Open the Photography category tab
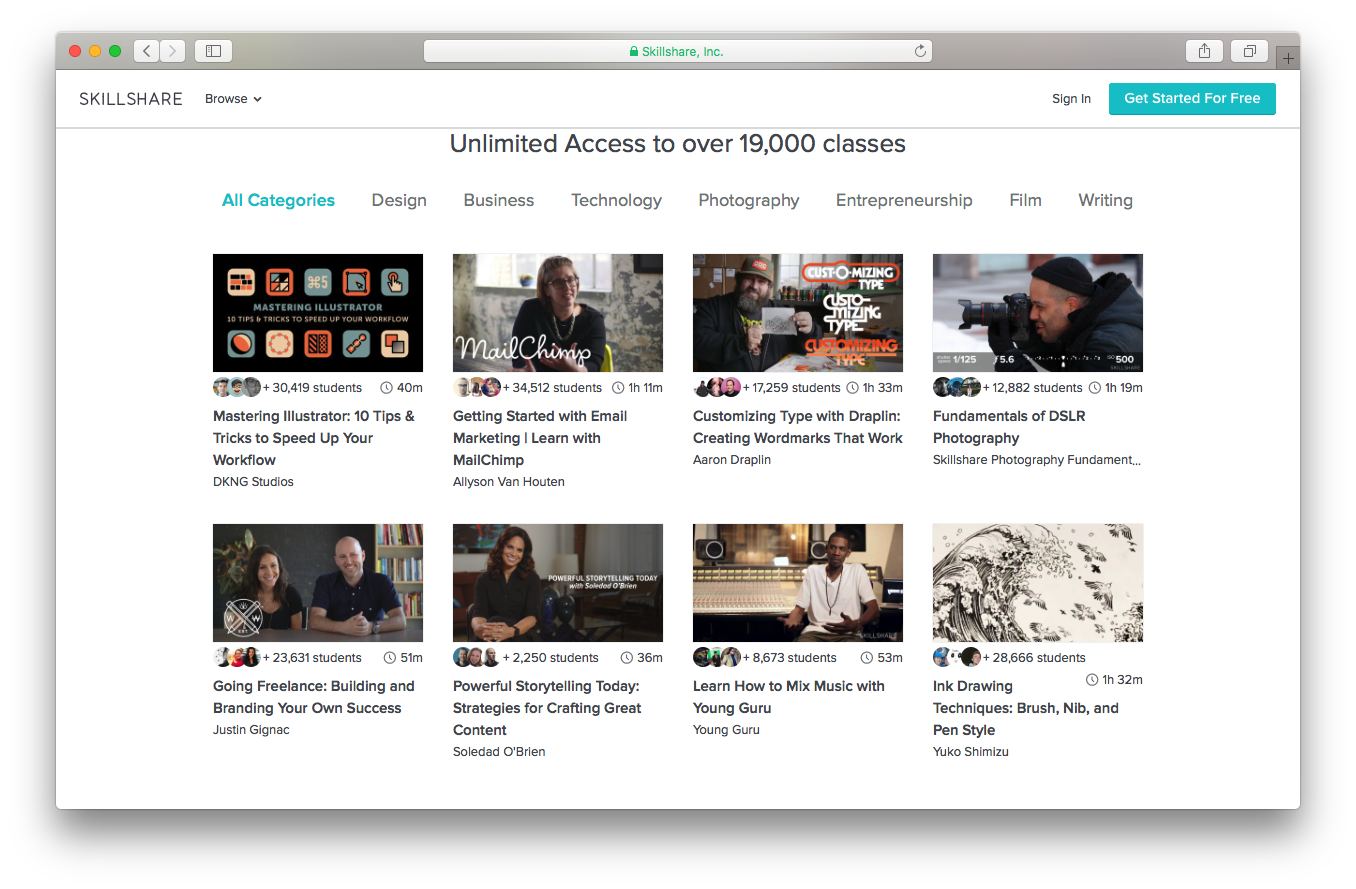Image resolution: width=1356 pixels, height=889 pixels. [x=749, y=200]
